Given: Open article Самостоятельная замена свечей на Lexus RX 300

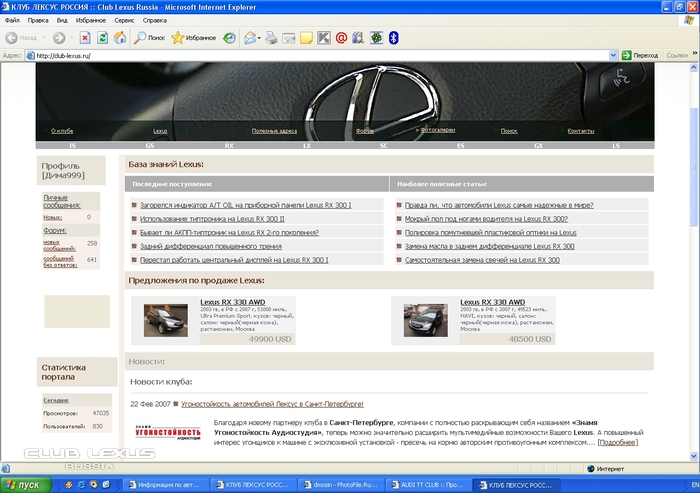Looking at the screenshot, I should pyautogui.click(x=482, y=260).
